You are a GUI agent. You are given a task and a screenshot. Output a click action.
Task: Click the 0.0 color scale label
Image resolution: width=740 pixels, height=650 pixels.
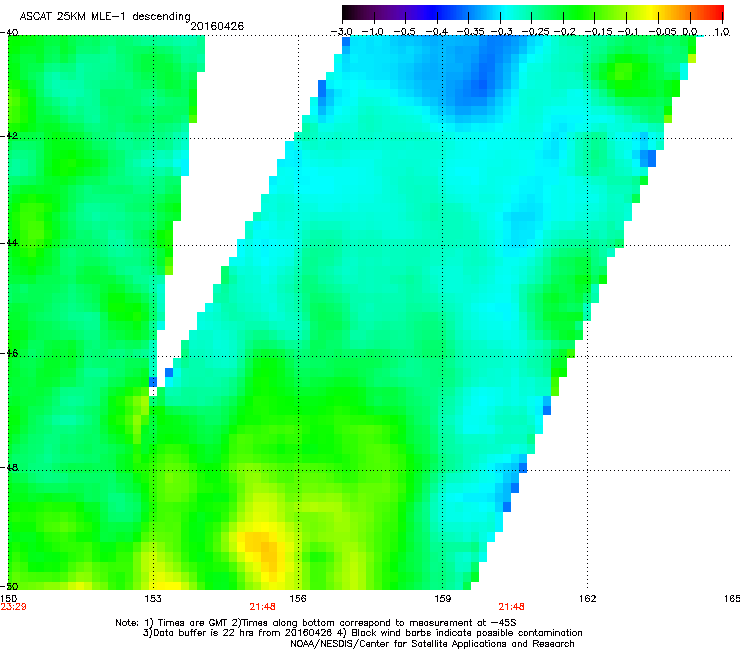690,32
